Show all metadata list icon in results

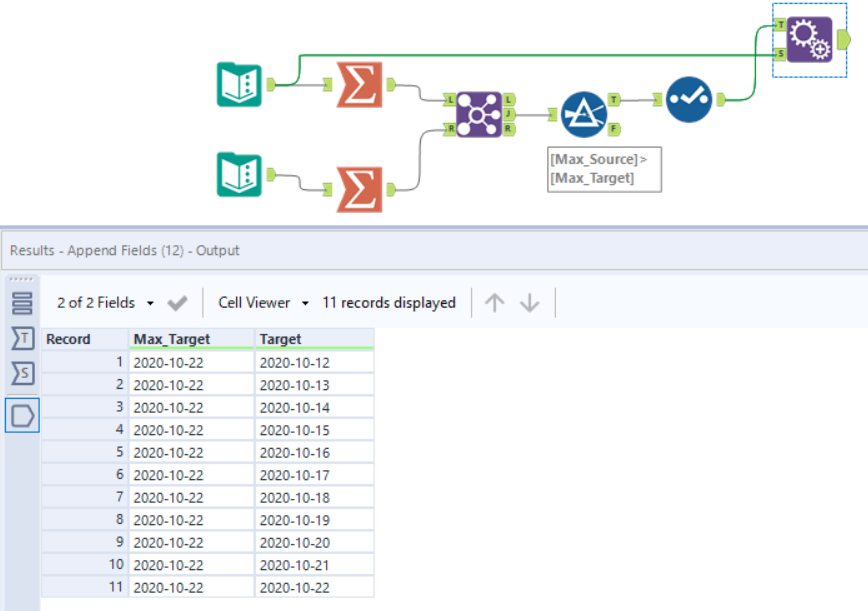coord(22,303)
